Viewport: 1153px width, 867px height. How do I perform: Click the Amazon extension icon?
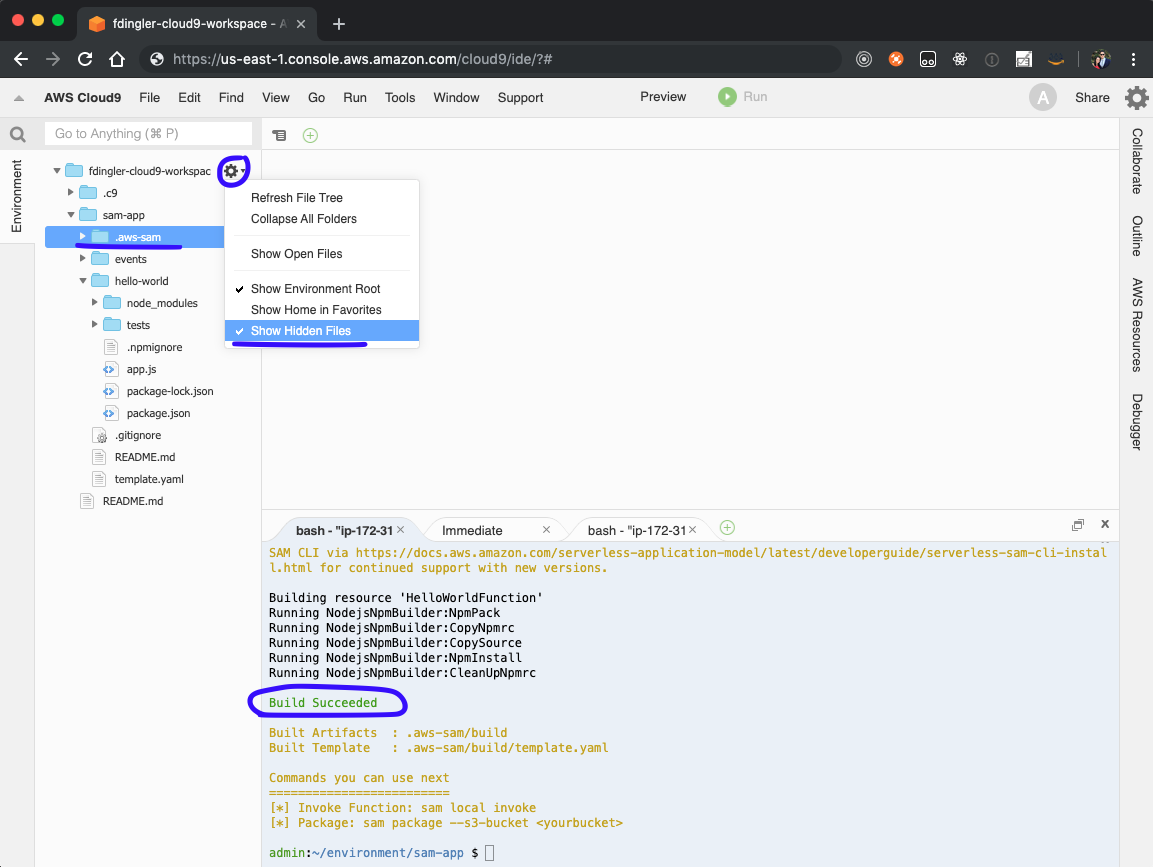click(x=1056, y=60)
